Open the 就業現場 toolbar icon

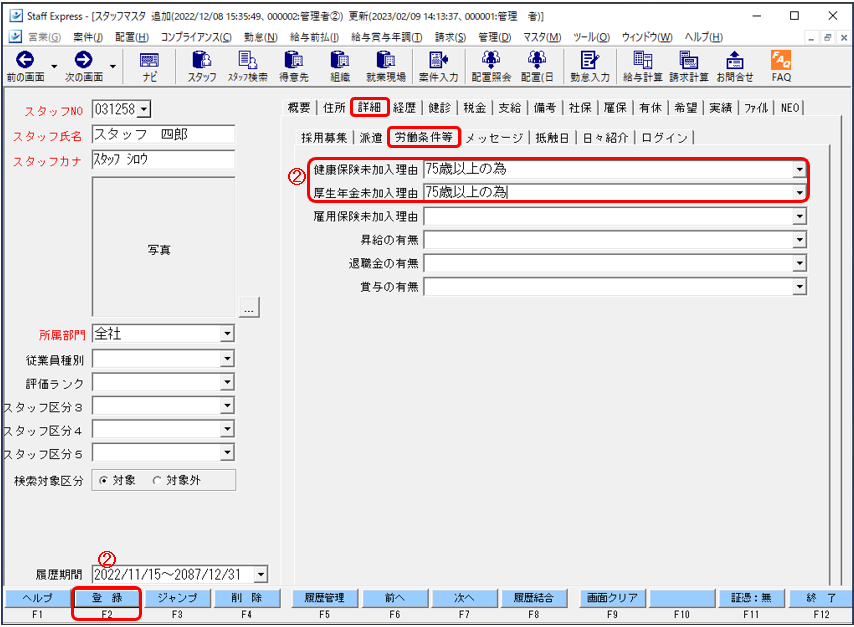386,66
